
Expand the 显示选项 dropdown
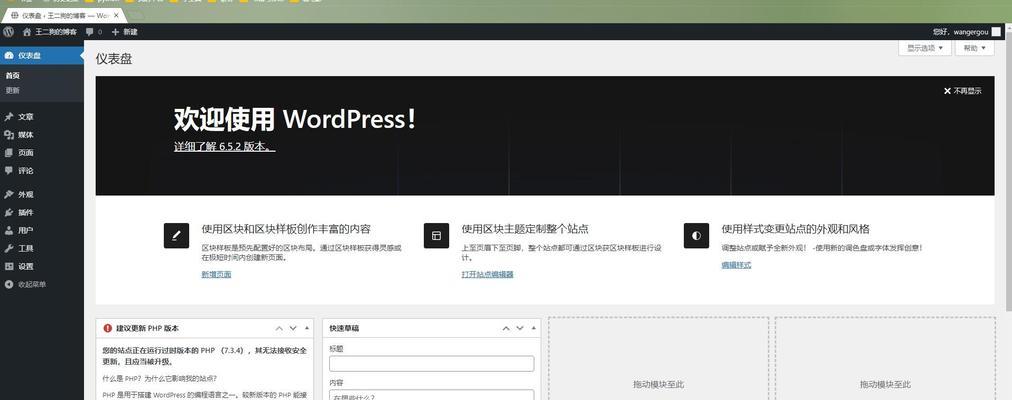click(925, 48)
